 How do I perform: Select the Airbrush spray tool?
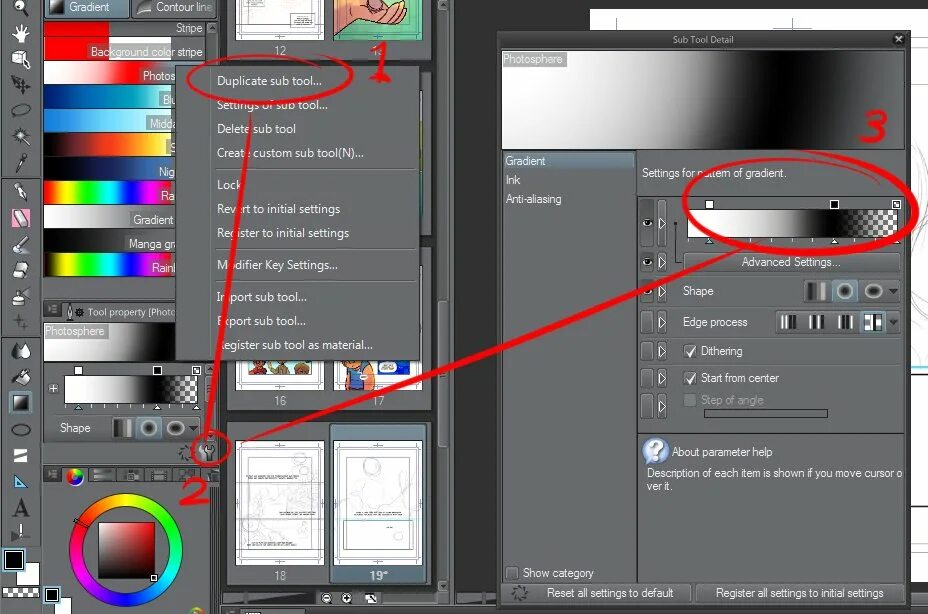pyautogui.click(x=21, y=295)
